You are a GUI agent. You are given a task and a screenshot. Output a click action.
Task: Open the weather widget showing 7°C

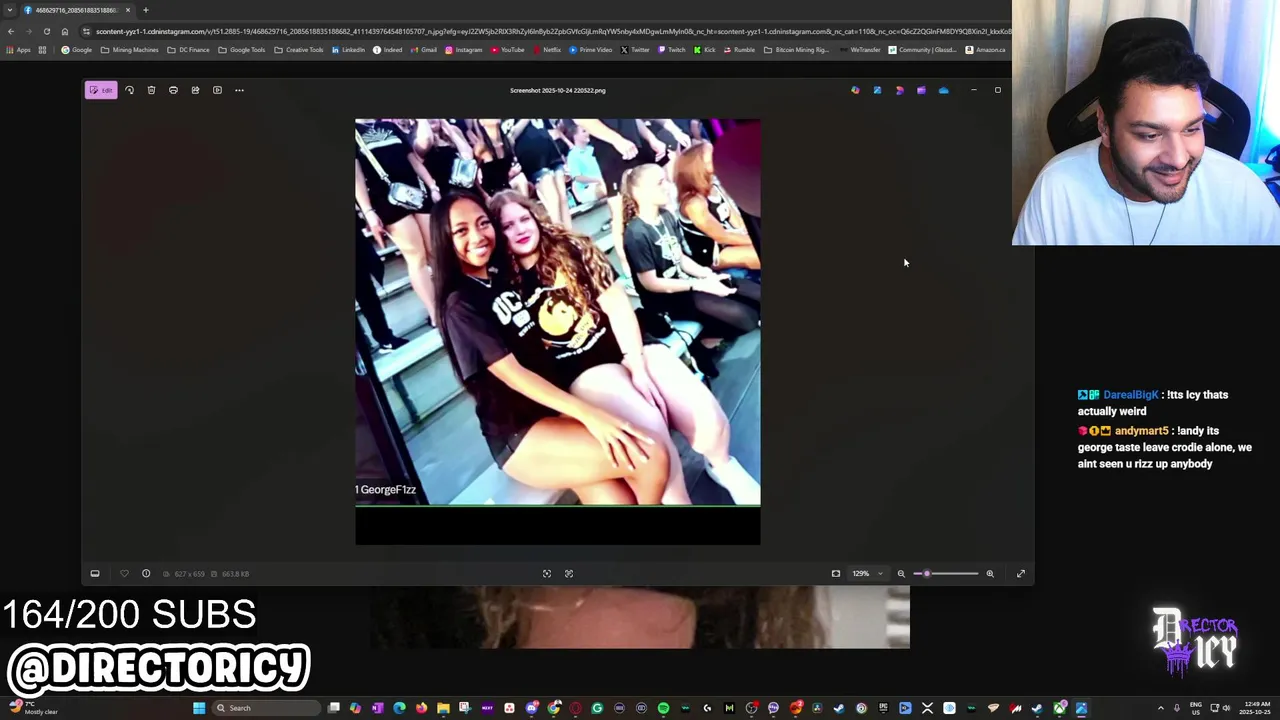click(32, 708)
